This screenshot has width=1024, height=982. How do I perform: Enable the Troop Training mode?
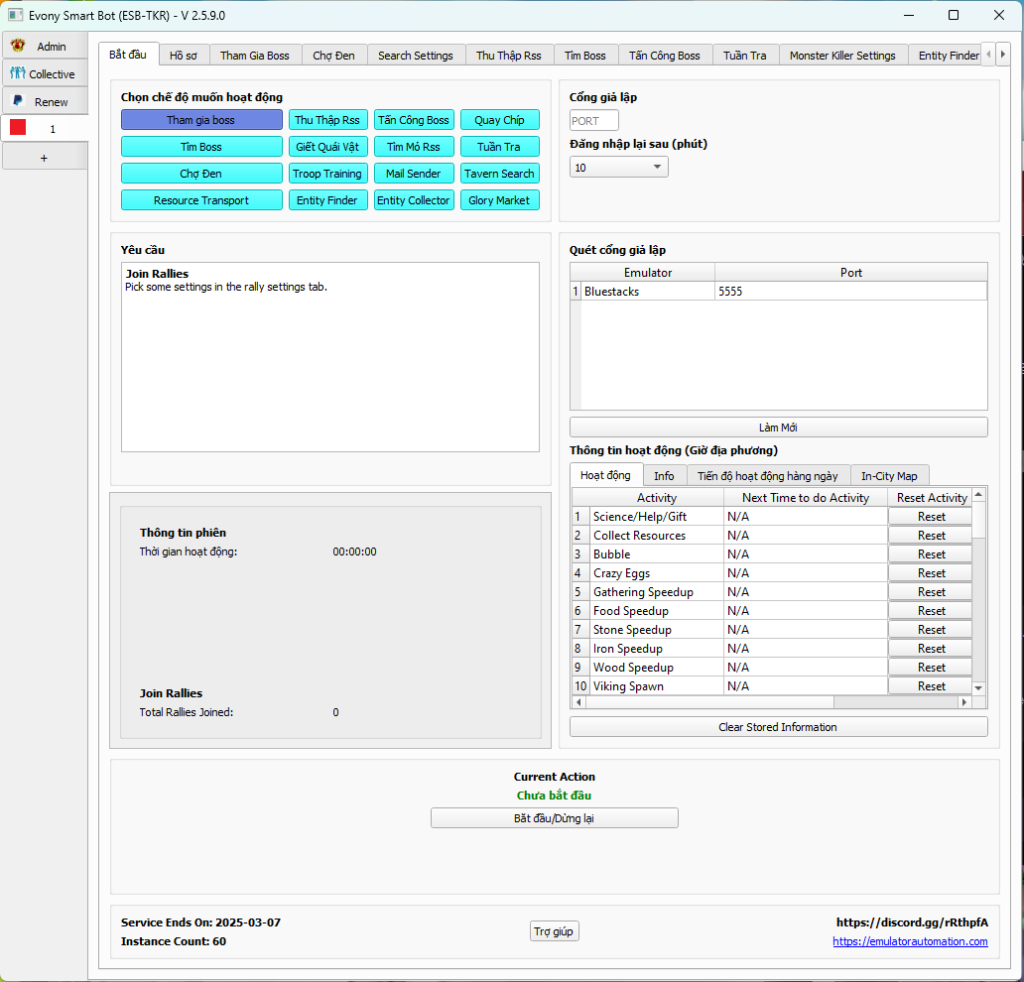click(327, 174)
